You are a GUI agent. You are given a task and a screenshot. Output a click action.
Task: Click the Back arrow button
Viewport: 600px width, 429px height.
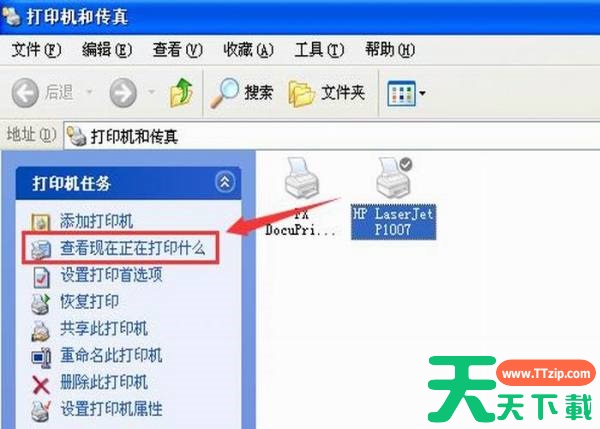coord(25,93)
